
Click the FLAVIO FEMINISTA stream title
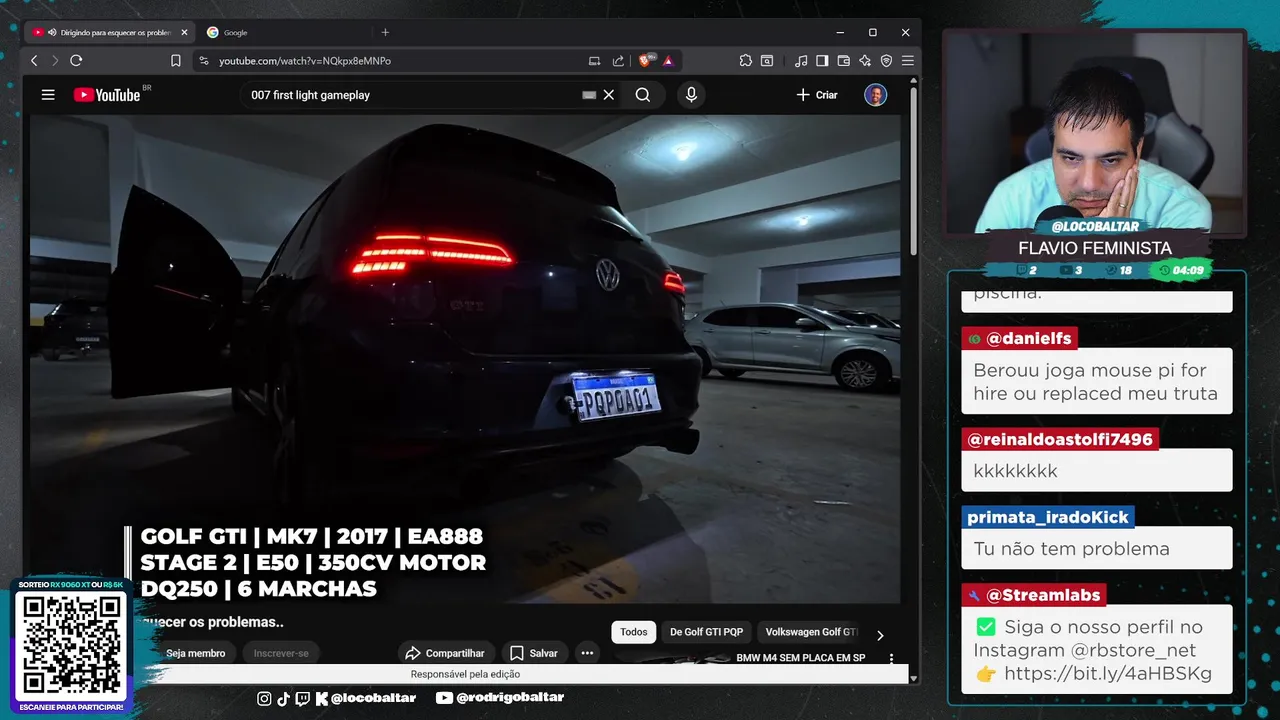pos(1095,248)
